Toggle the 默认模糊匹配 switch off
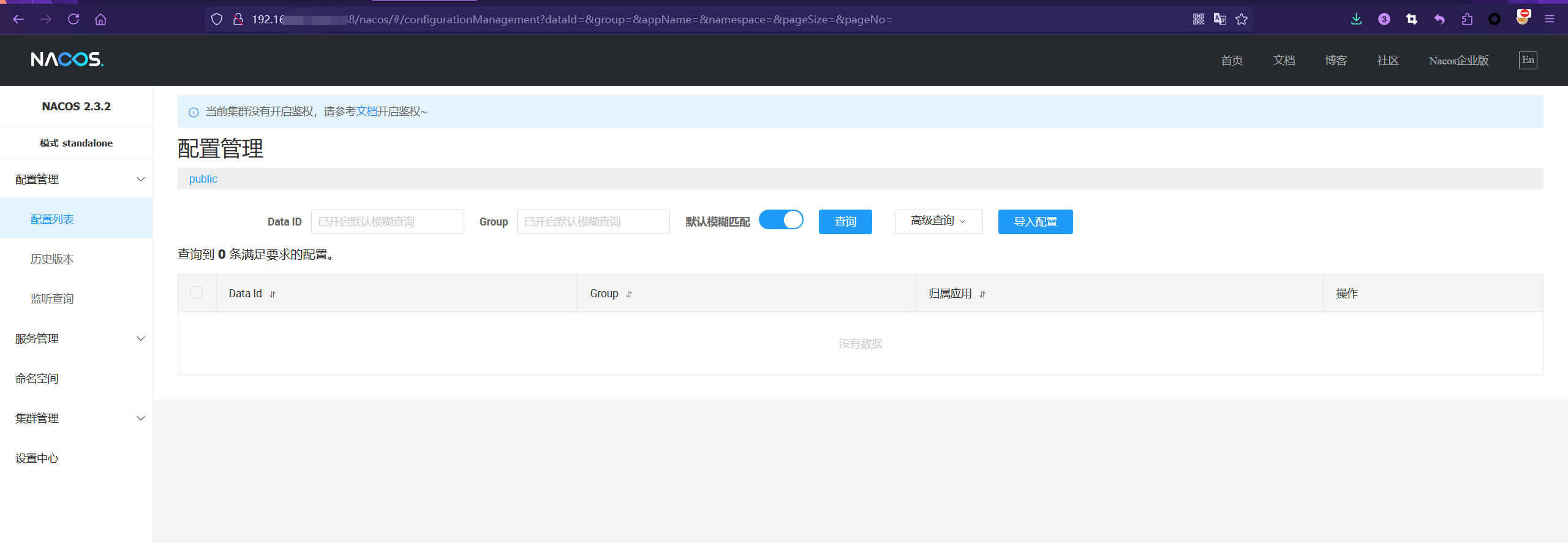This screenshot has height=543, width=1568. point(781,219)
